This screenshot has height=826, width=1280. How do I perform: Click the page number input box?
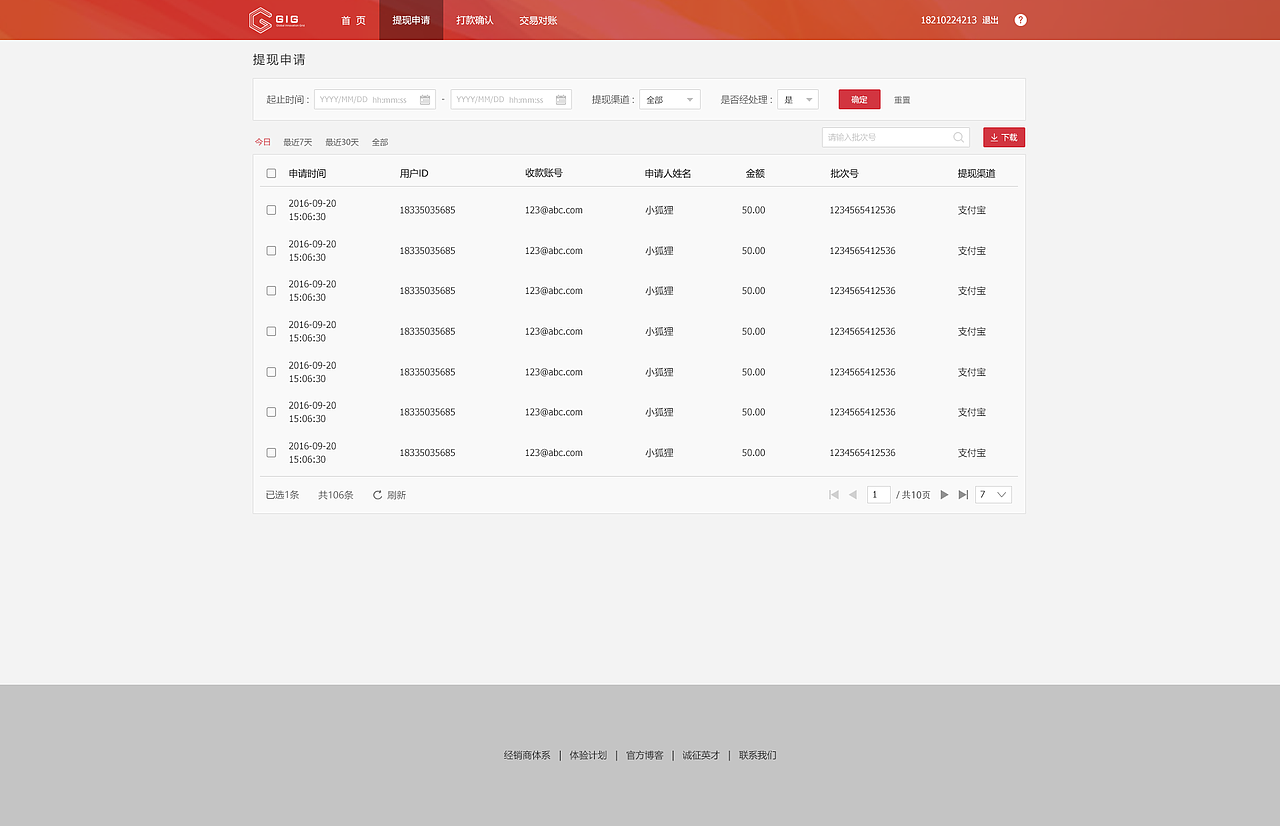879,495
